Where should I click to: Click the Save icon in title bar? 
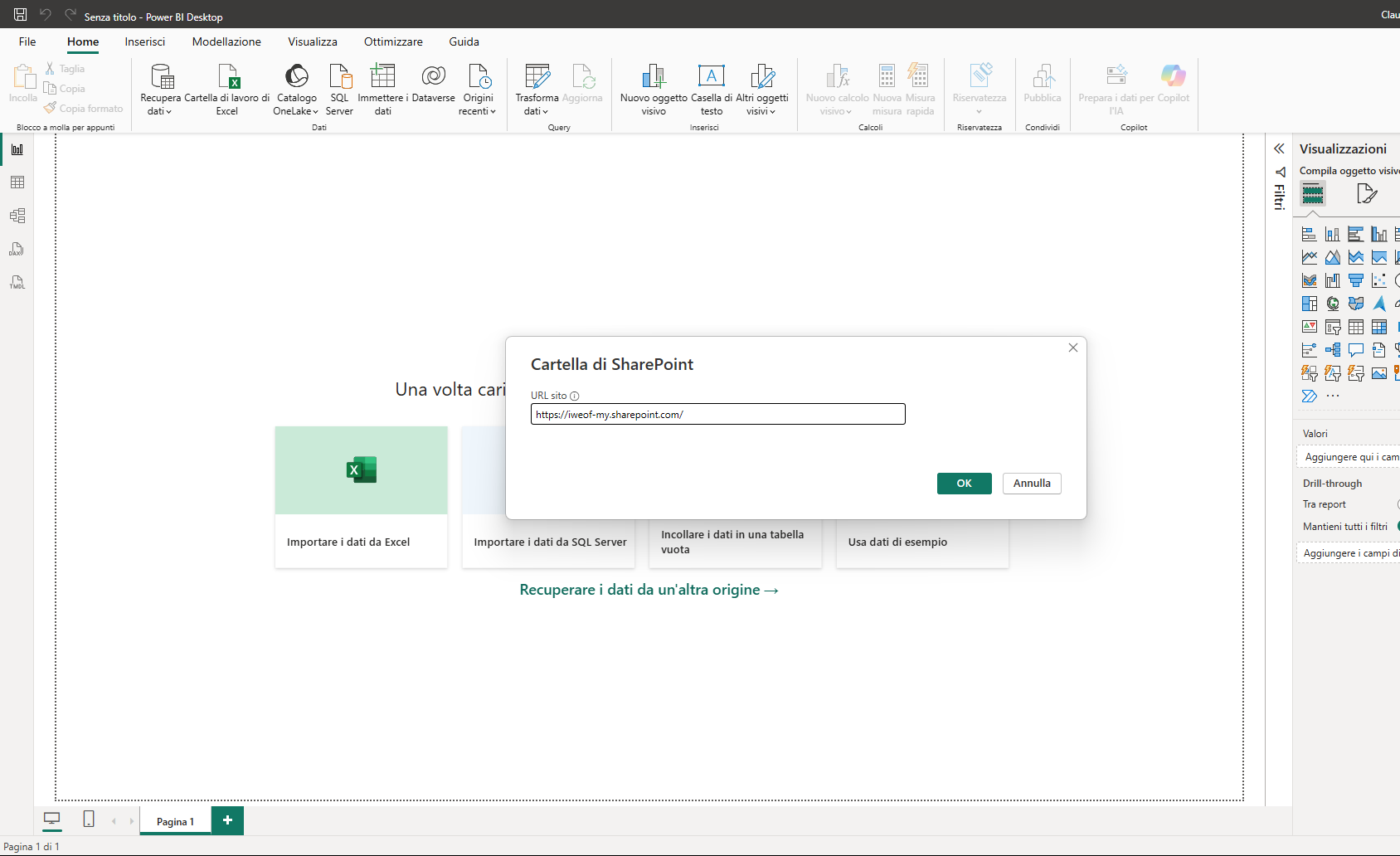pyautogui.click(x=21, y=14)
